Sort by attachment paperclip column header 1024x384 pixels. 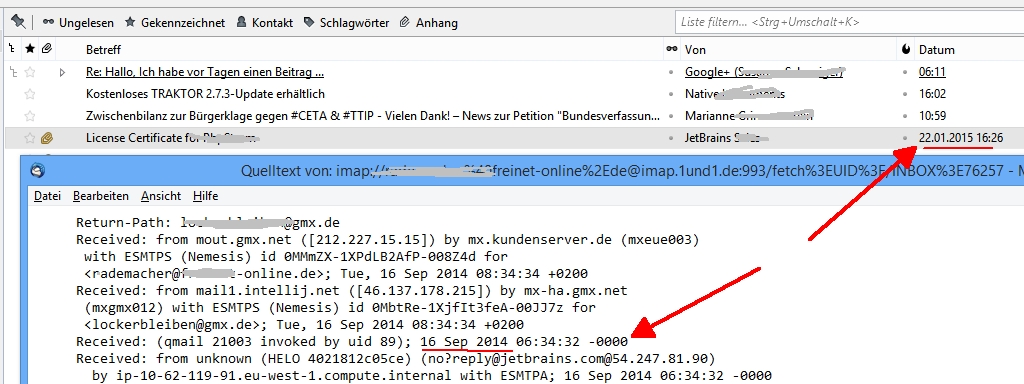tap(46, 50)
